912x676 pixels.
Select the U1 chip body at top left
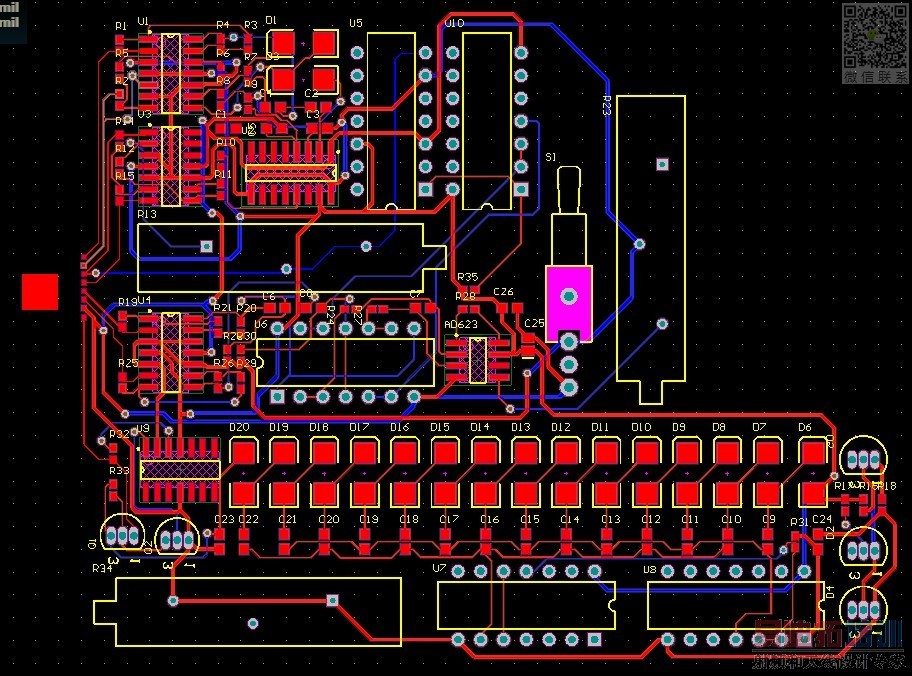tap(171, 73)
